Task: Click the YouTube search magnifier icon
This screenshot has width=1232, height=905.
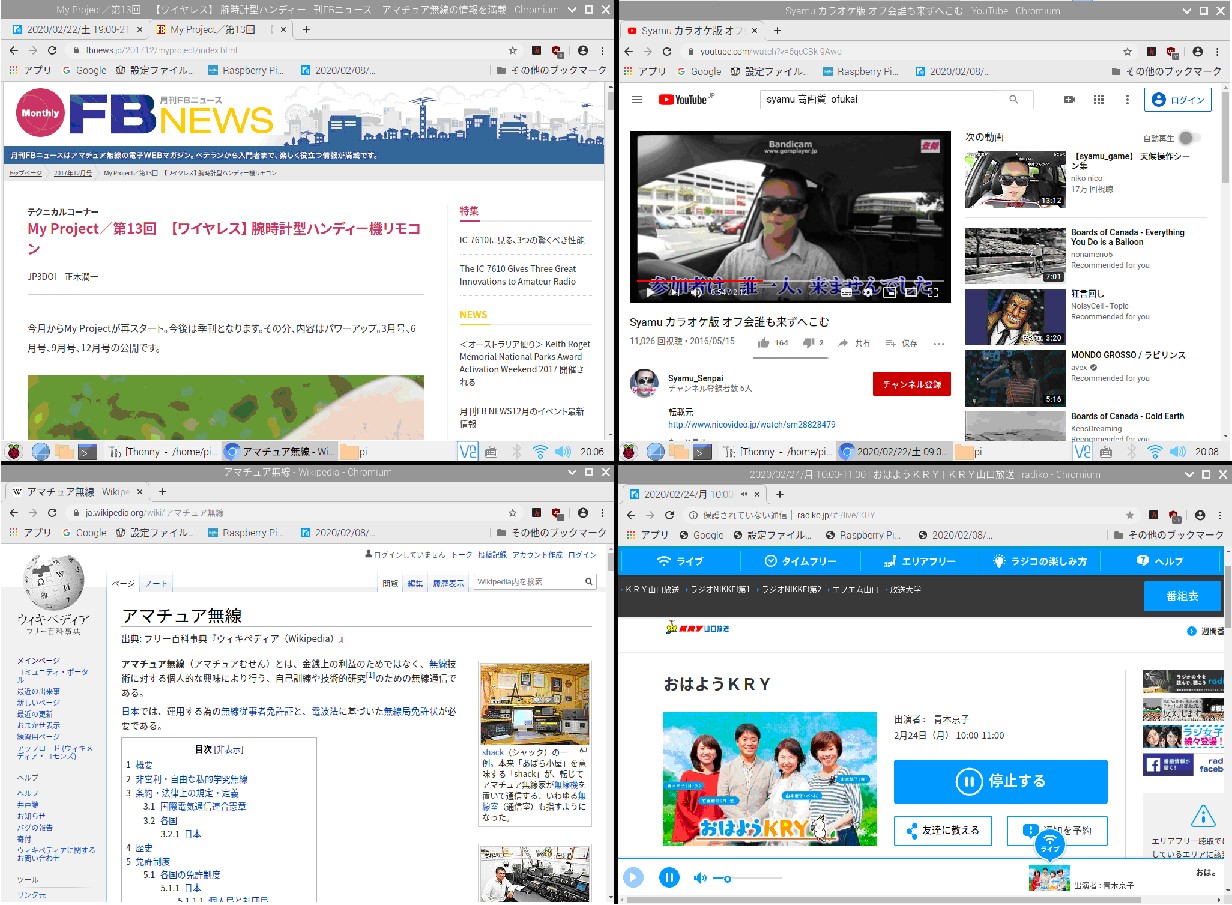Action: 1013,100
